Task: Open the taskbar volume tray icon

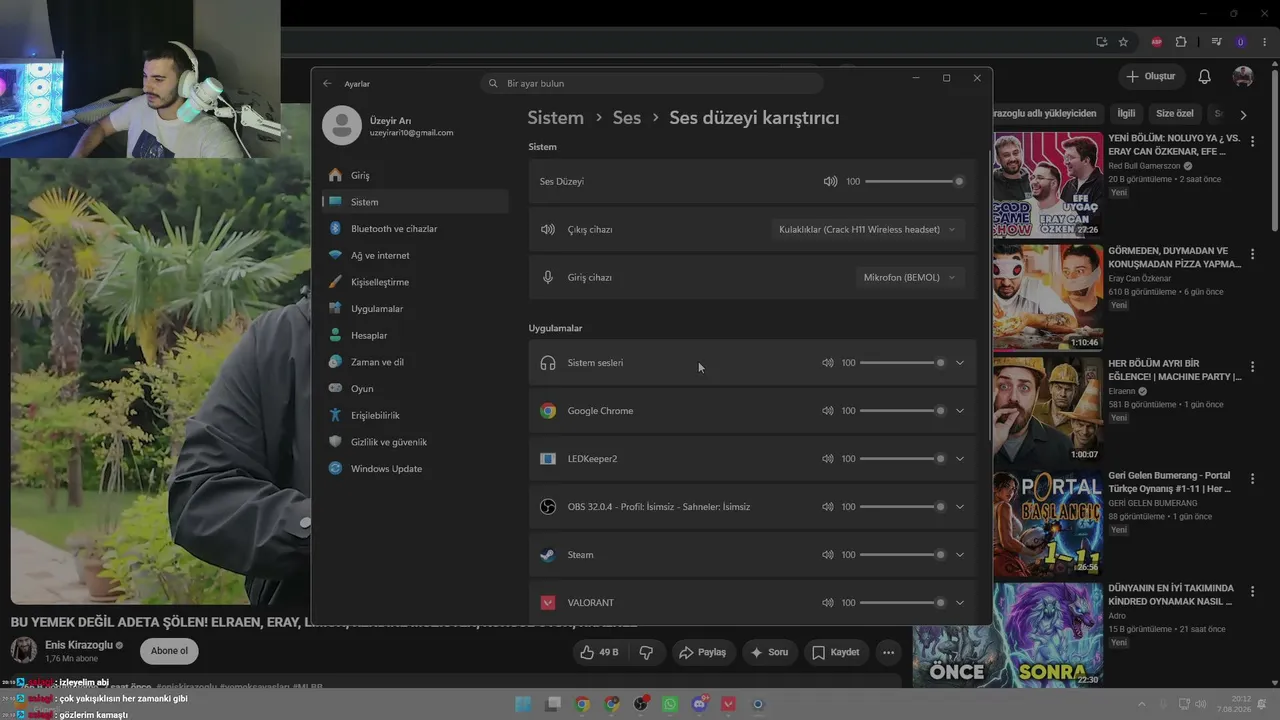Action: 1201,705
